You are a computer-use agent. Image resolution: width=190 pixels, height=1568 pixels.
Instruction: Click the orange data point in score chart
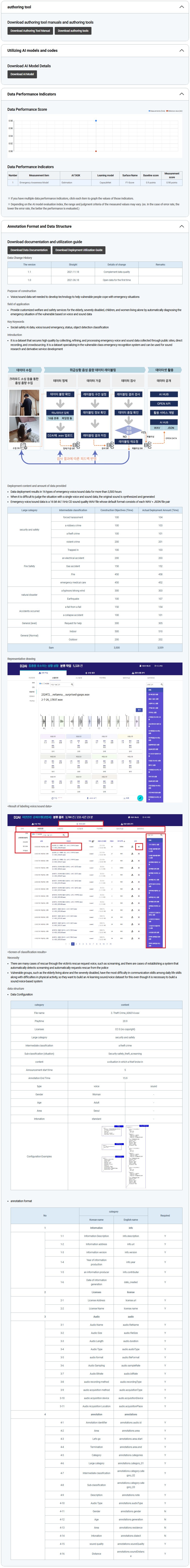tap(96, 151)
